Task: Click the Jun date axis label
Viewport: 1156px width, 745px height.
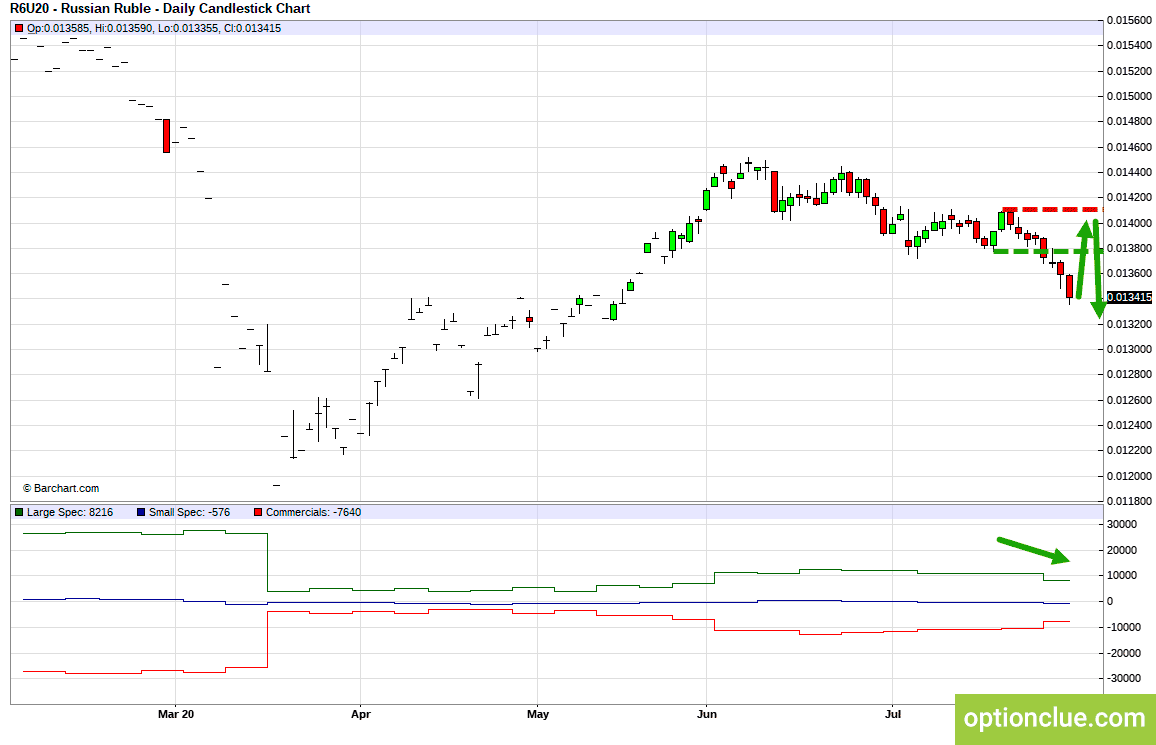Action: pos(706,713)
